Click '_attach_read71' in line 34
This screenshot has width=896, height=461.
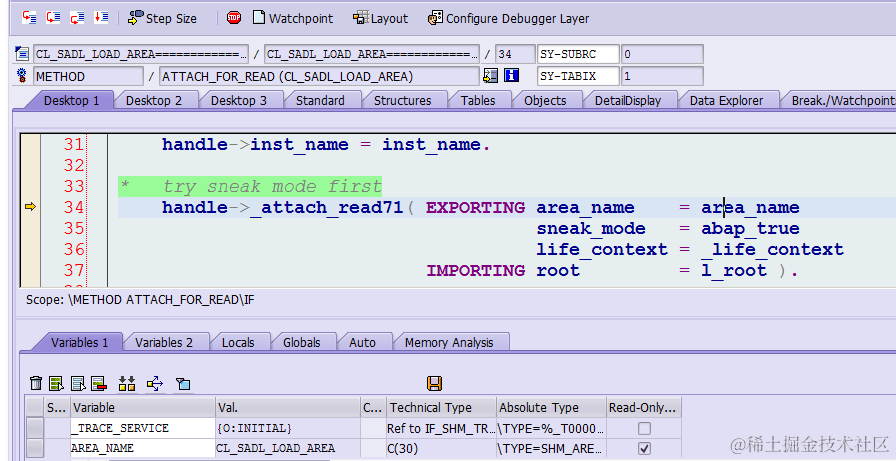[327, 207]
